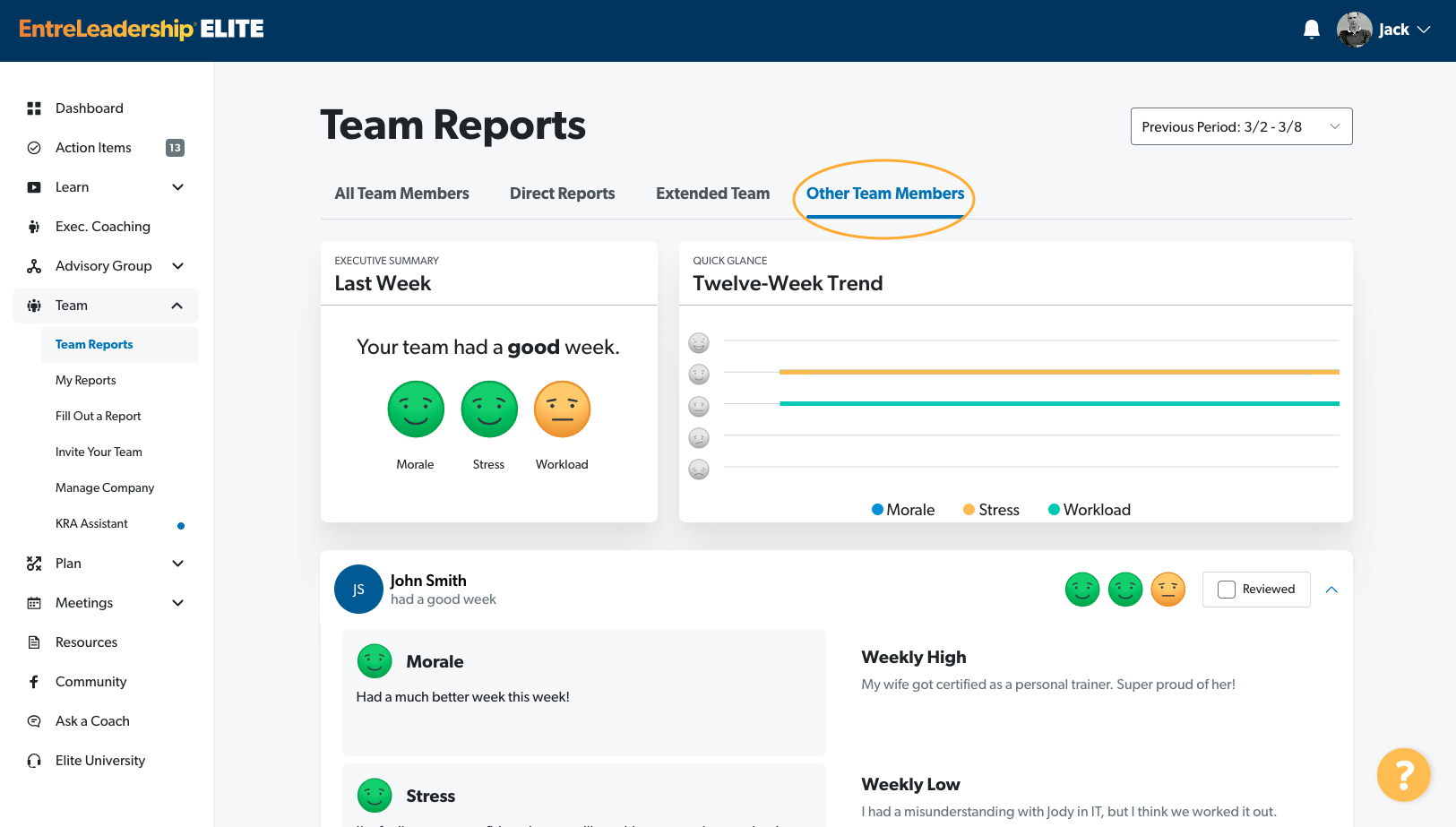Click the orange Stress trend line
The width and height of the screenshot is (1456, 827).
click(1059, 372)
